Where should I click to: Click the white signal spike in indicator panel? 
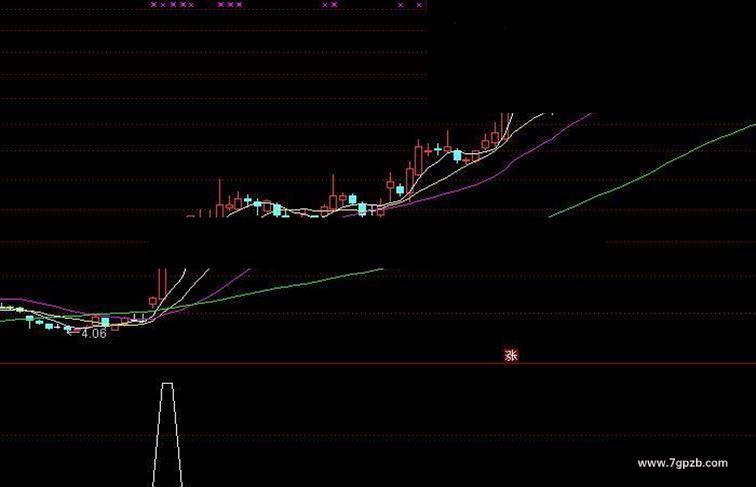167,434
